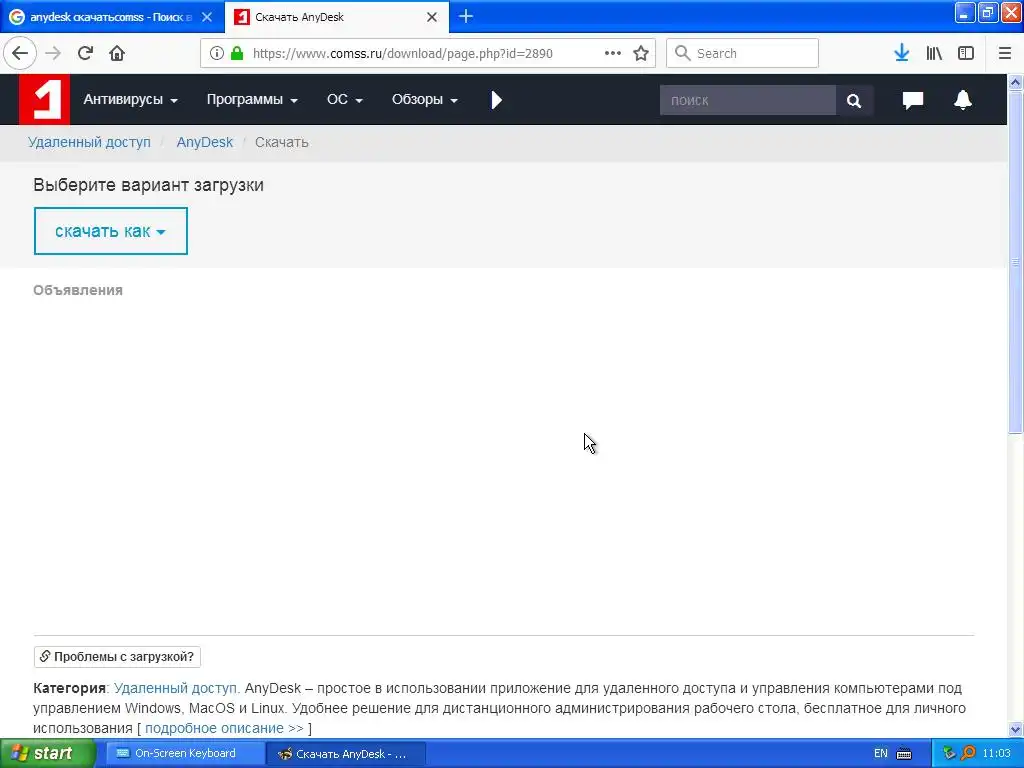Viewport: 1024px width, 768px height.
Task: Close the Скачать AnyDesk tab
Action: click(432, 17)
